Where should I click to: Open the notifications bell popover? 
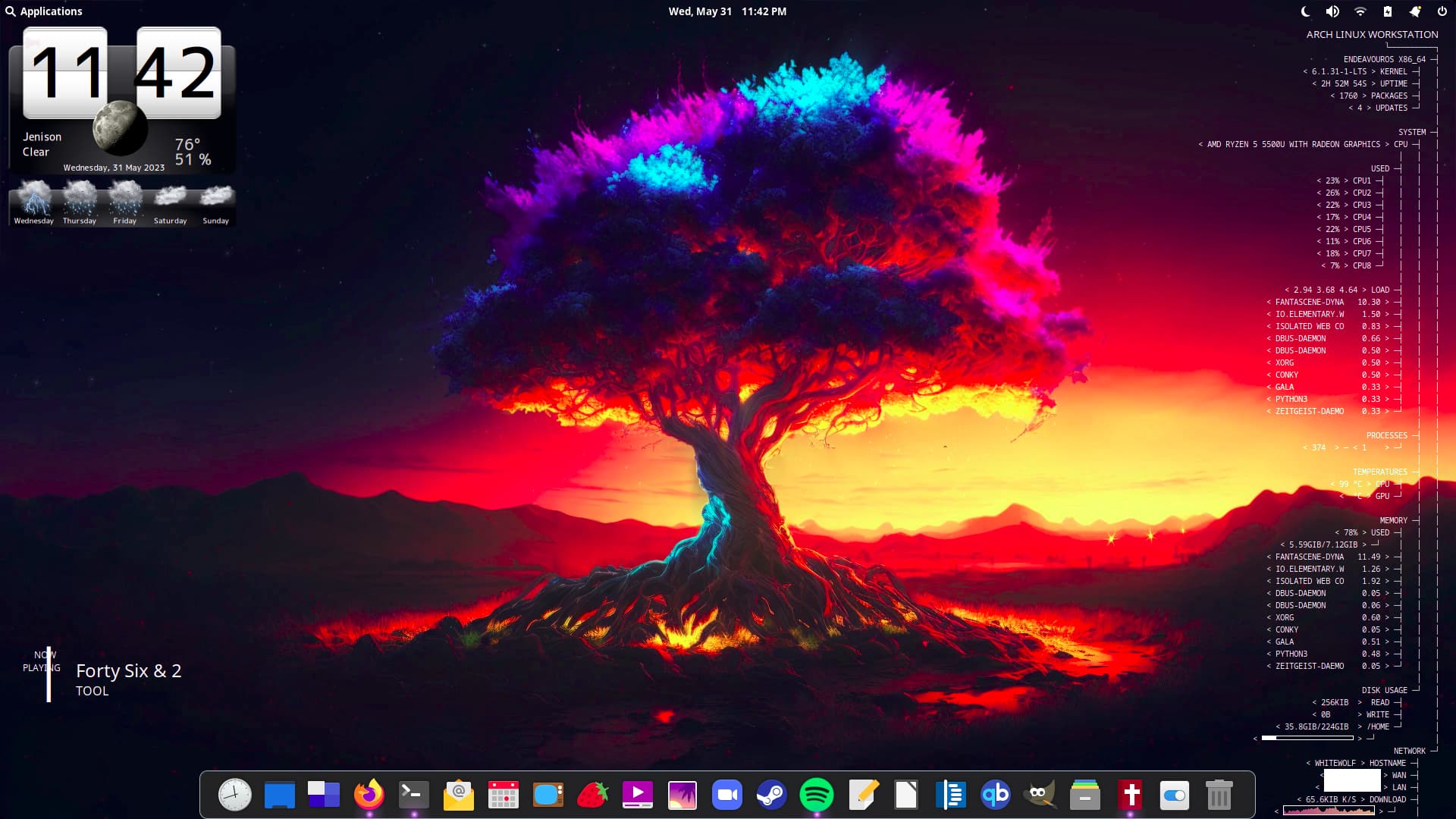coord(1414,11)
